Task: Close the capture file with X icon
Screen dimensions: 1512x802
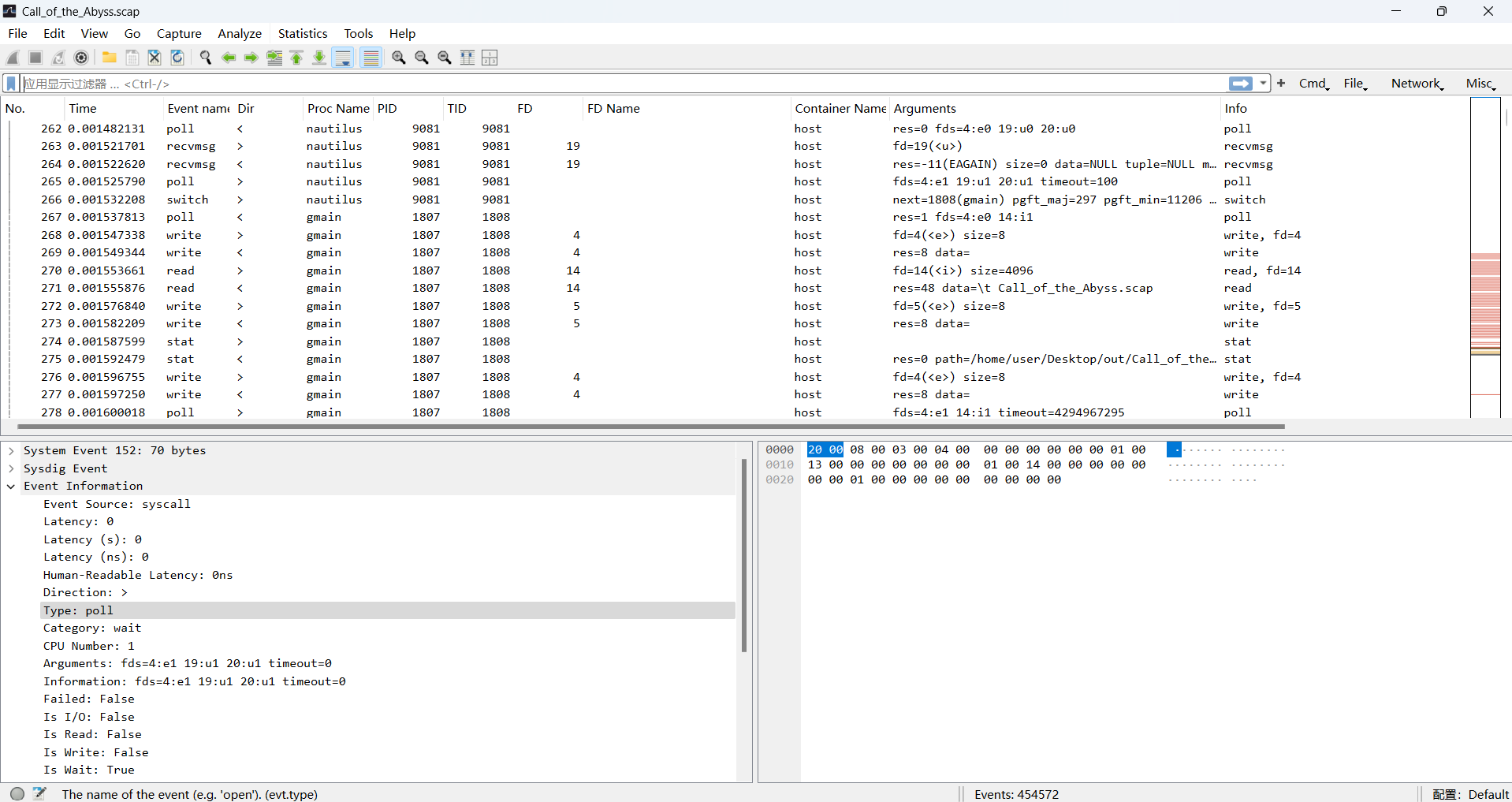Action: pos(155,58)
